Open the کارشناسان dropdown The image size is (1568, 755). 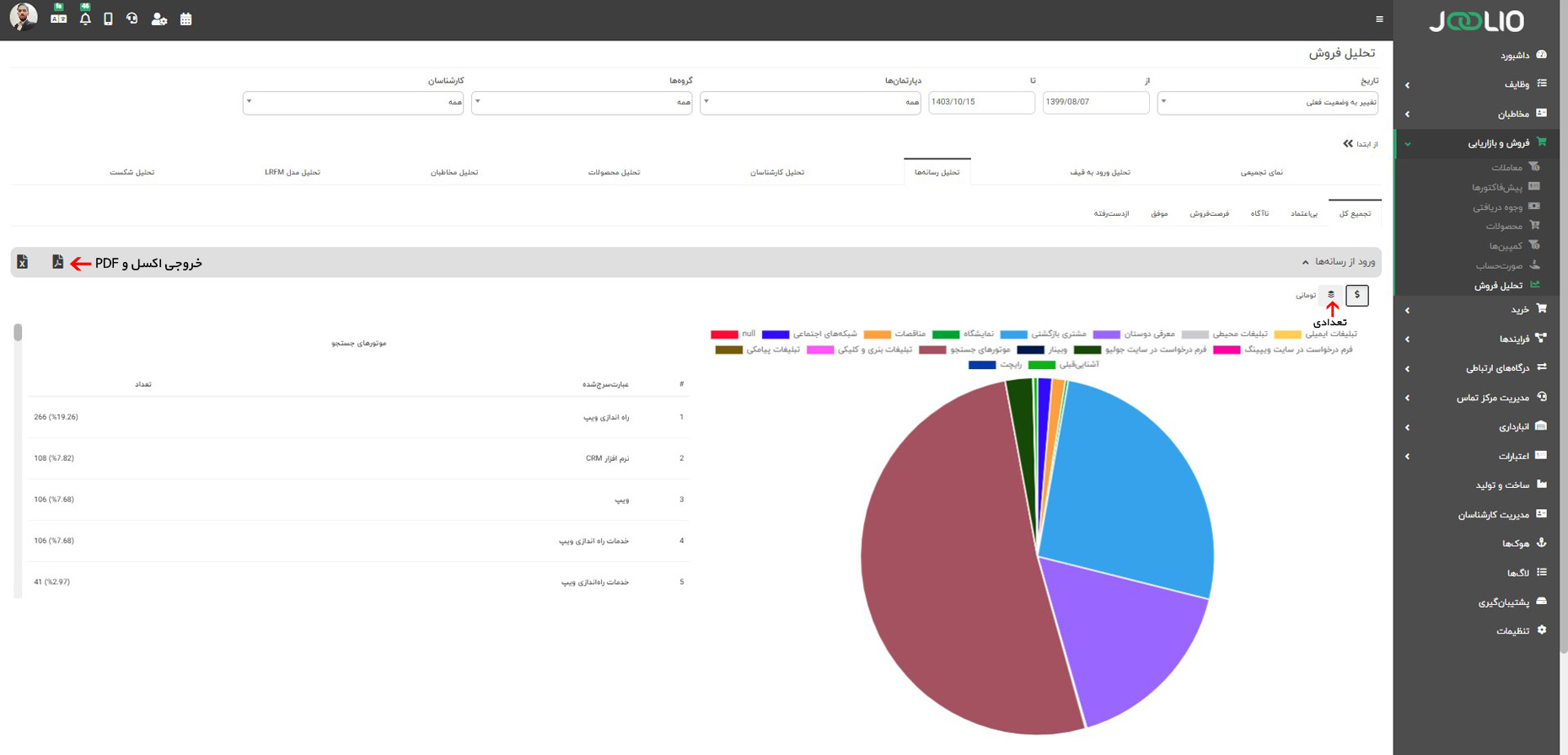pos(353,102)
